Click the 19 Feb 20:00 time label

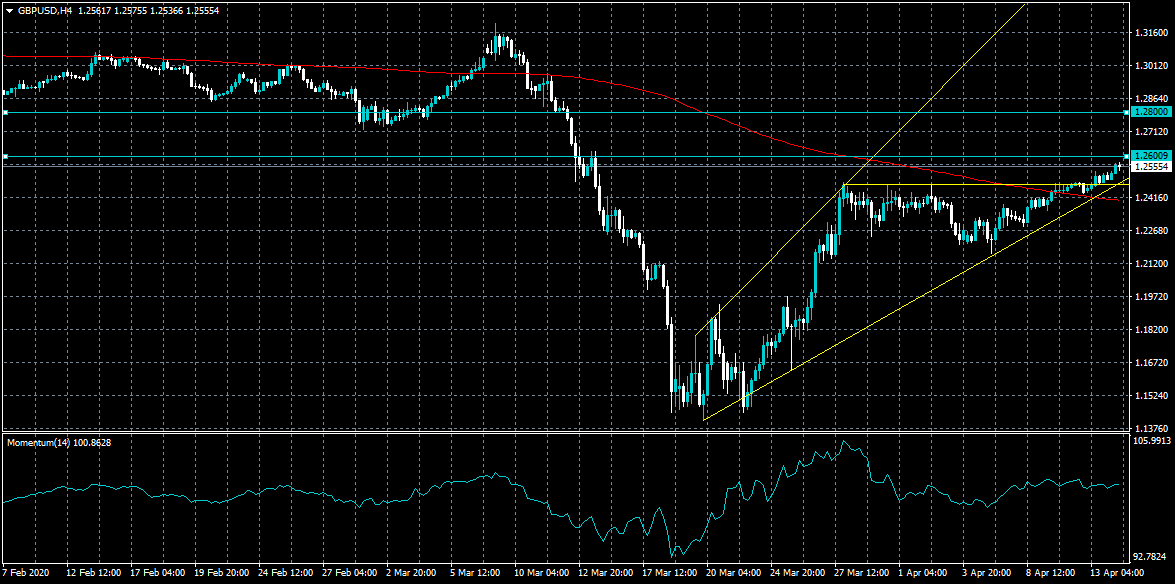222,573
